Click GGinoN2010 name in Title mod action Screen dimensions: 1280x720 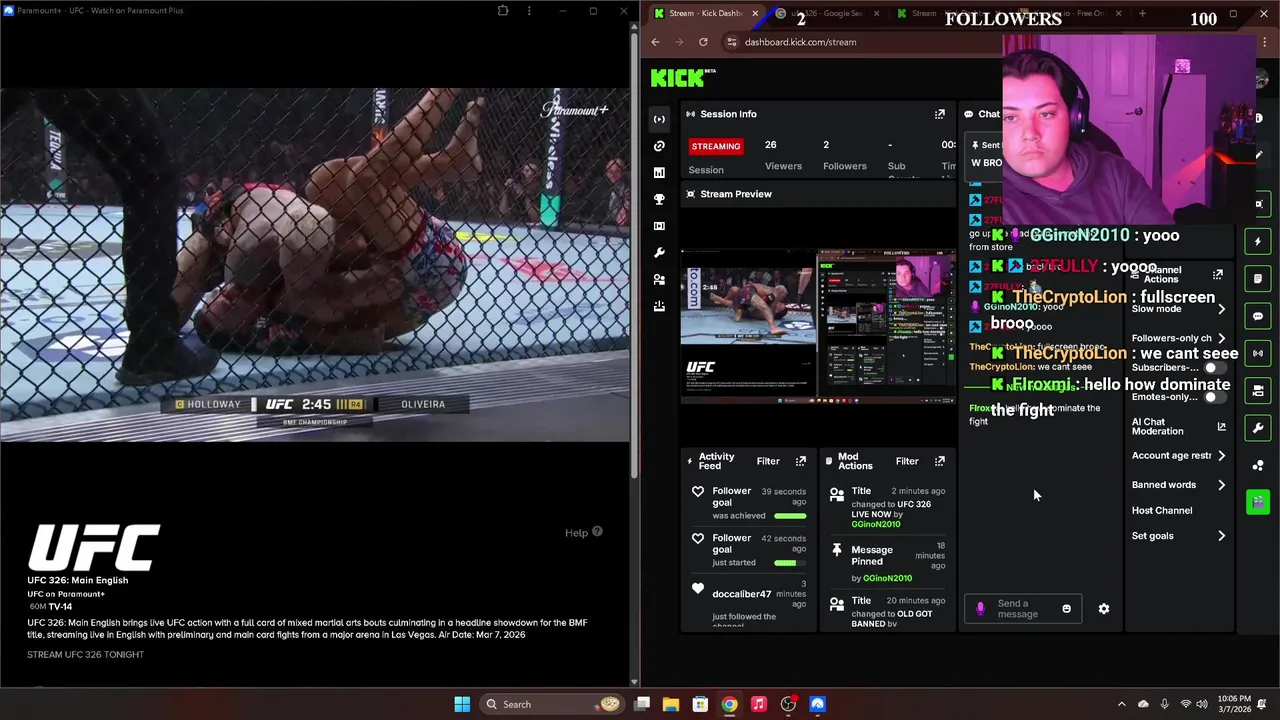(x=876, y=524)
